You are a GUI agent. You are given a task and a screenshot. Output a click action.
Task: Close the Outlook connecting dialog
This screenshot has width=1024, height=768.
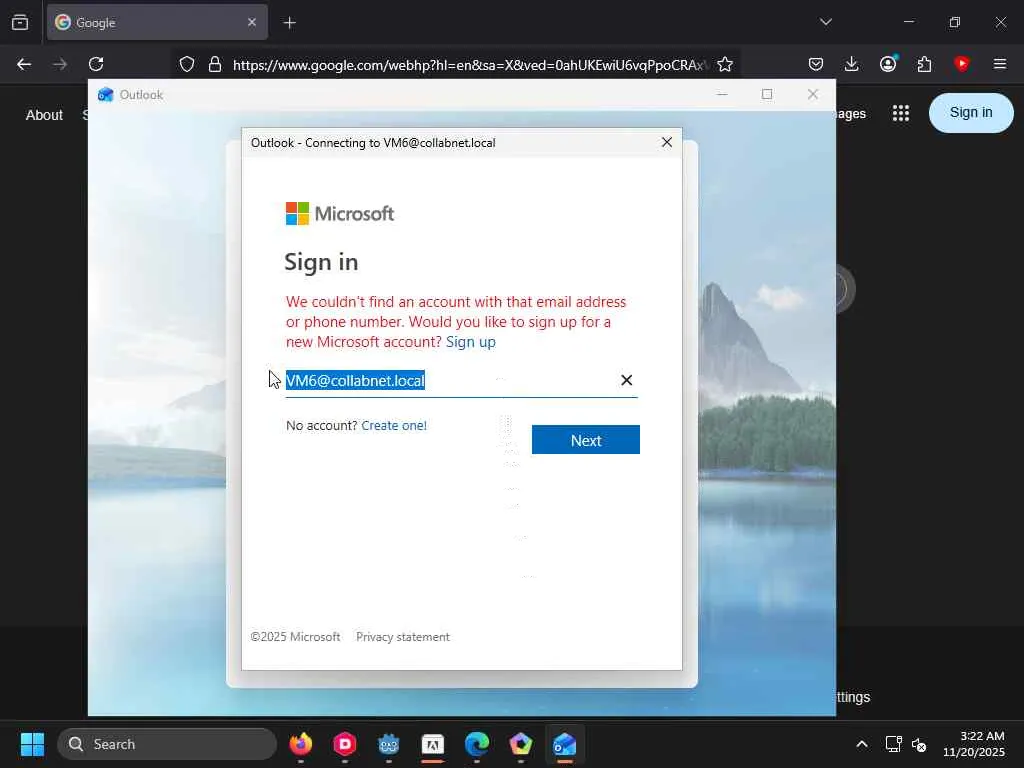[x=666, y=142]
